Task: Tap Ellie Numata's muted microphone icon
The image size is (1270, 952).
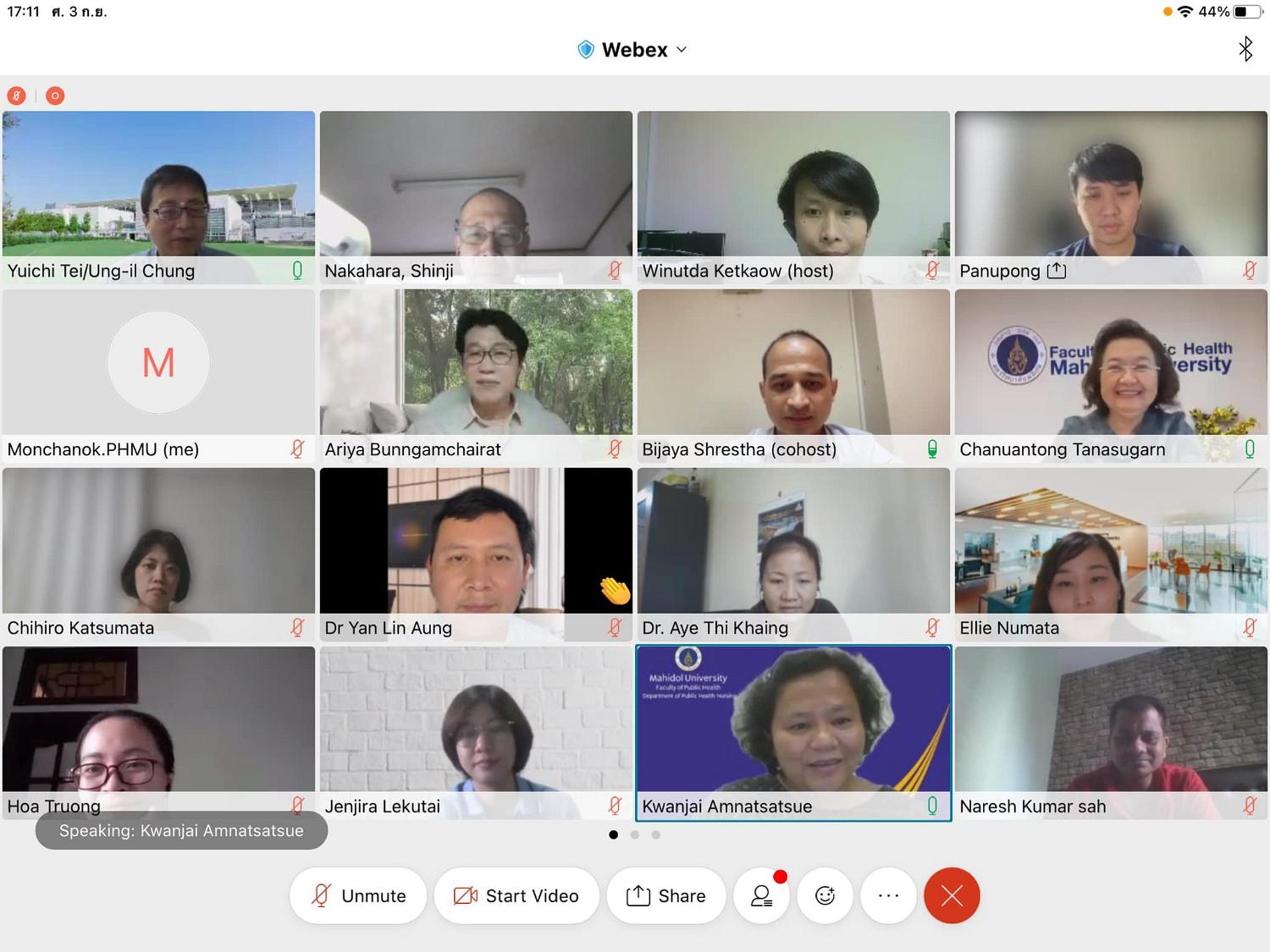Action: click(1250, 628)
